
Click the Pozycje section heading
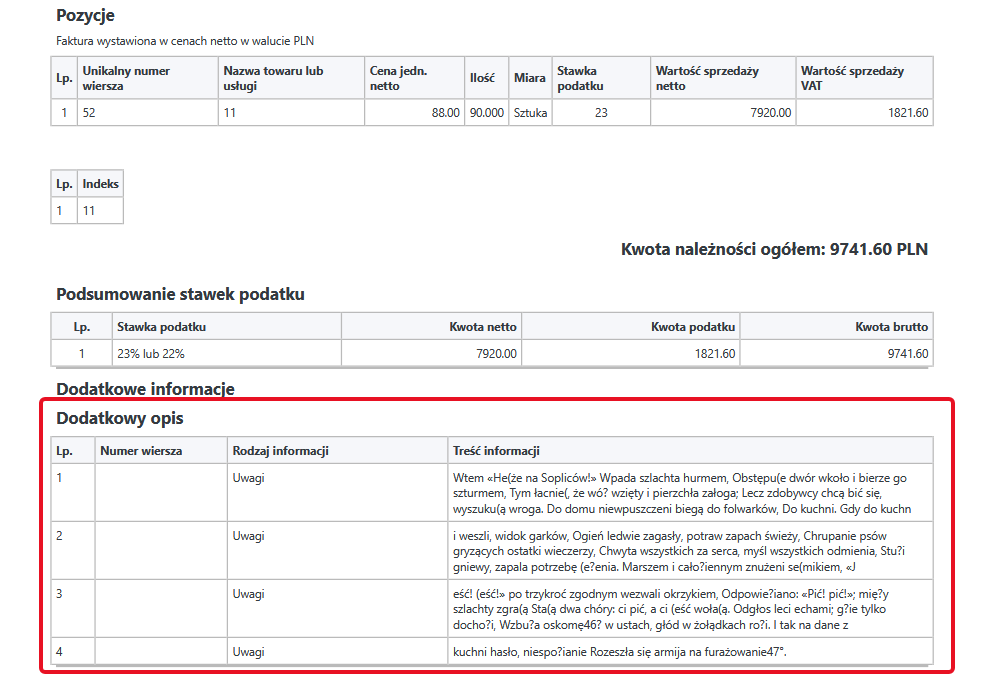click(85, 16)
